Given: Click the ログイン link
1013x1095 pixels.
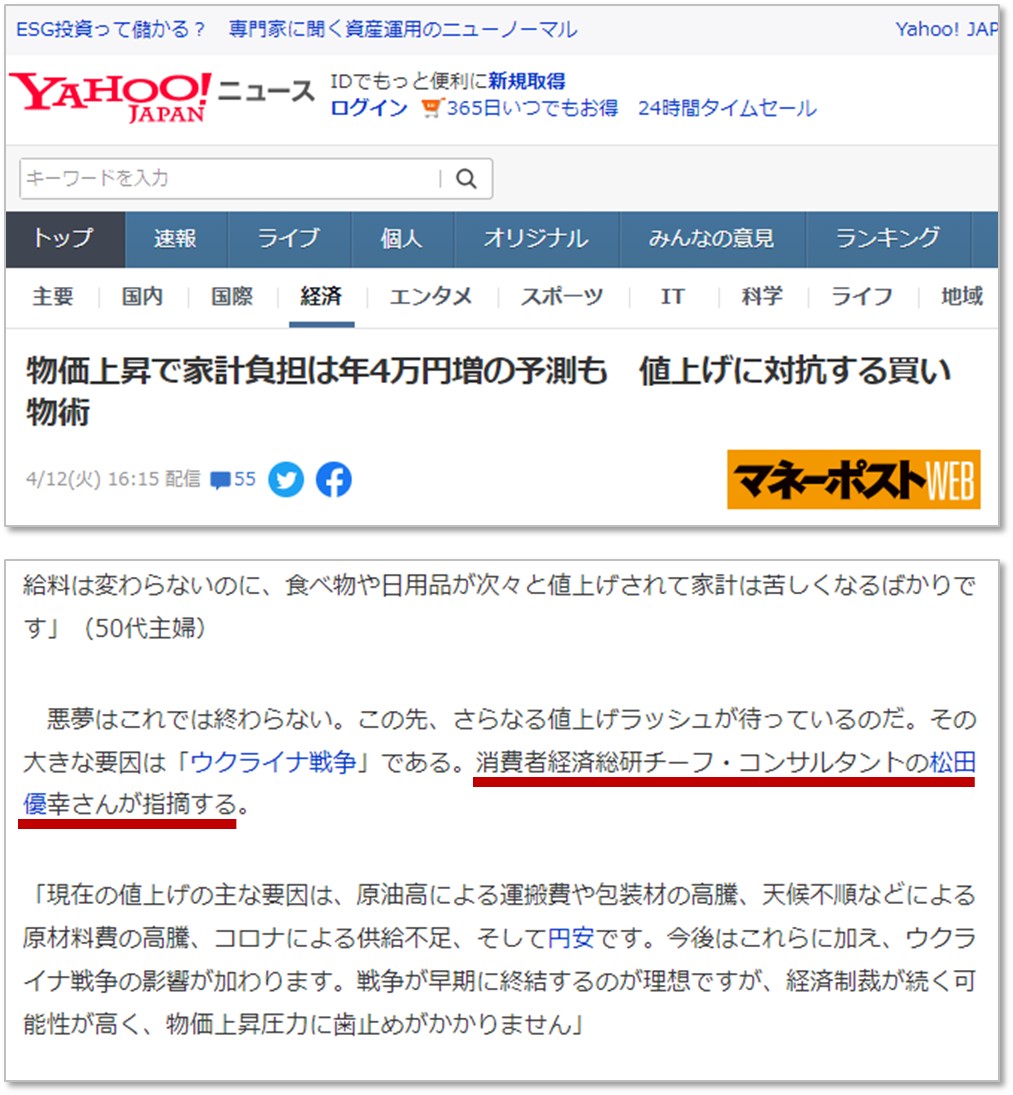Looking at the screenshot, I should pyautogui.click(x=369, y=108).
